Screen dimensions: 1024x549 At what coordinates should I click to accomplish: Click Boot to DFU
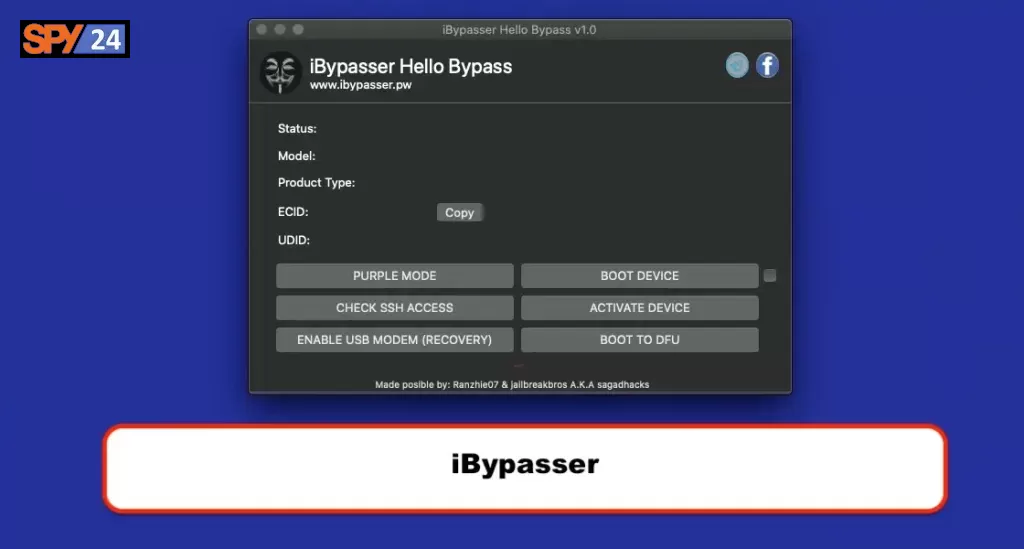click(639, 339)
